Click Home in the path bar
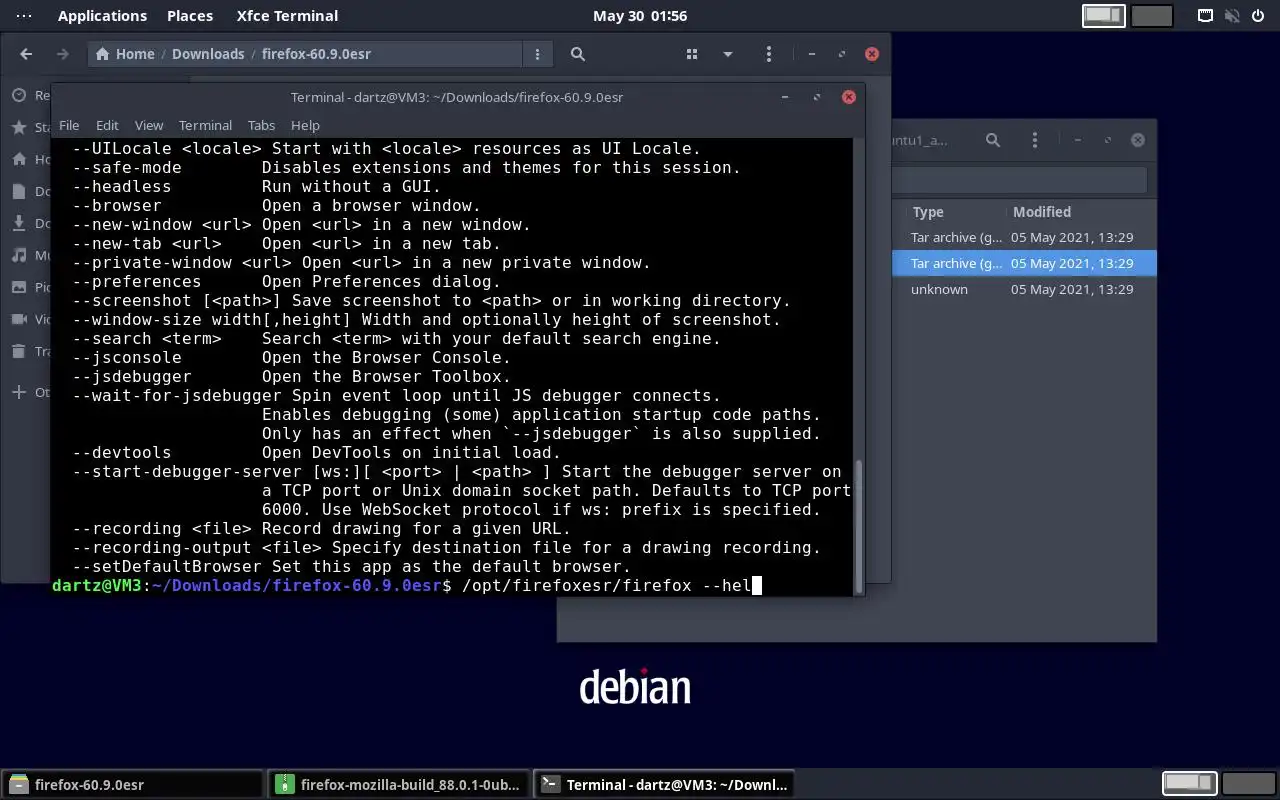The width and height of the screenshot is (1280, 800). 125,54
